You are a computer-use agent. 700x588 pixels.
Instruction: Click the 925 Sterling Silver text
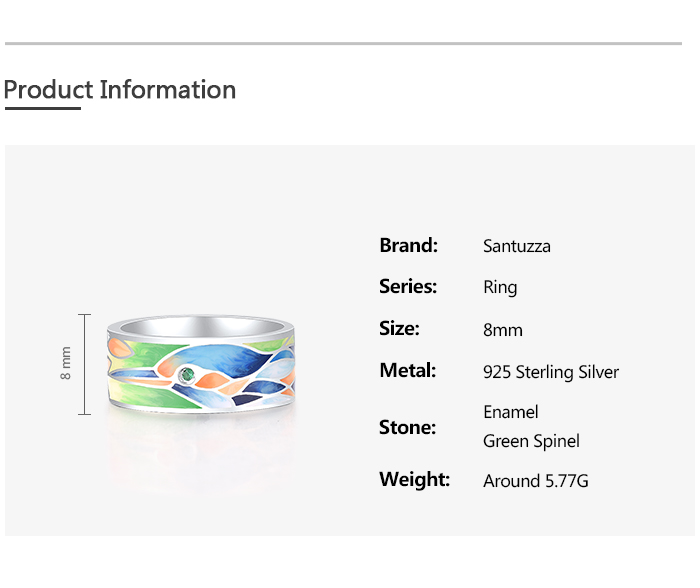pos(550,373)
